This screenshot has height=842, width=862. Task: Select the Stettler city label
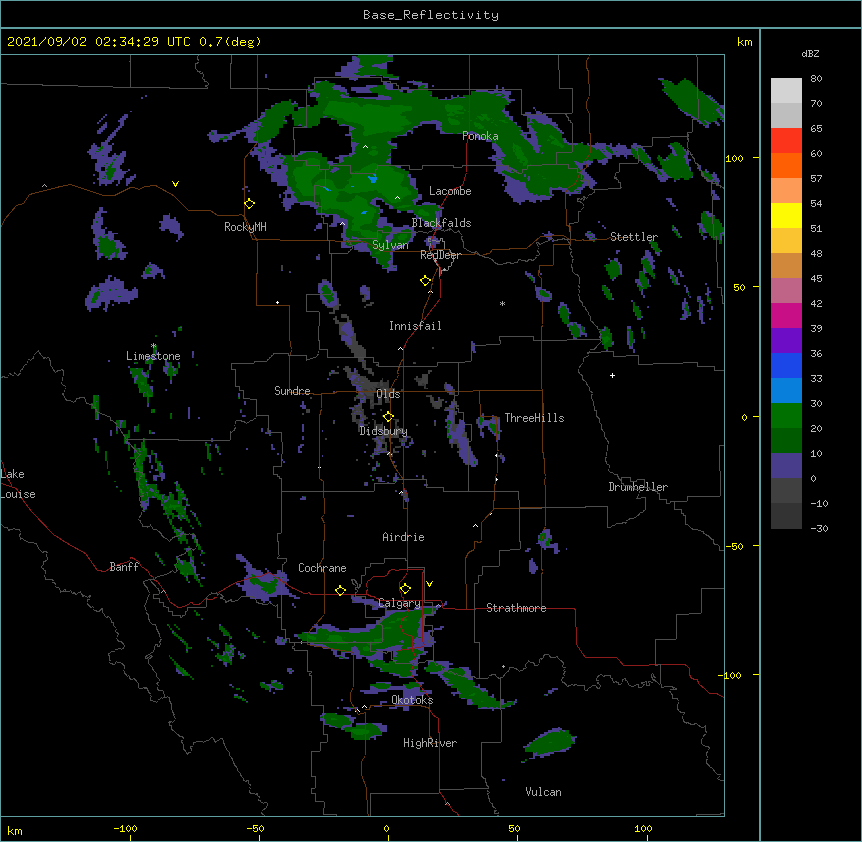(634, 237)
